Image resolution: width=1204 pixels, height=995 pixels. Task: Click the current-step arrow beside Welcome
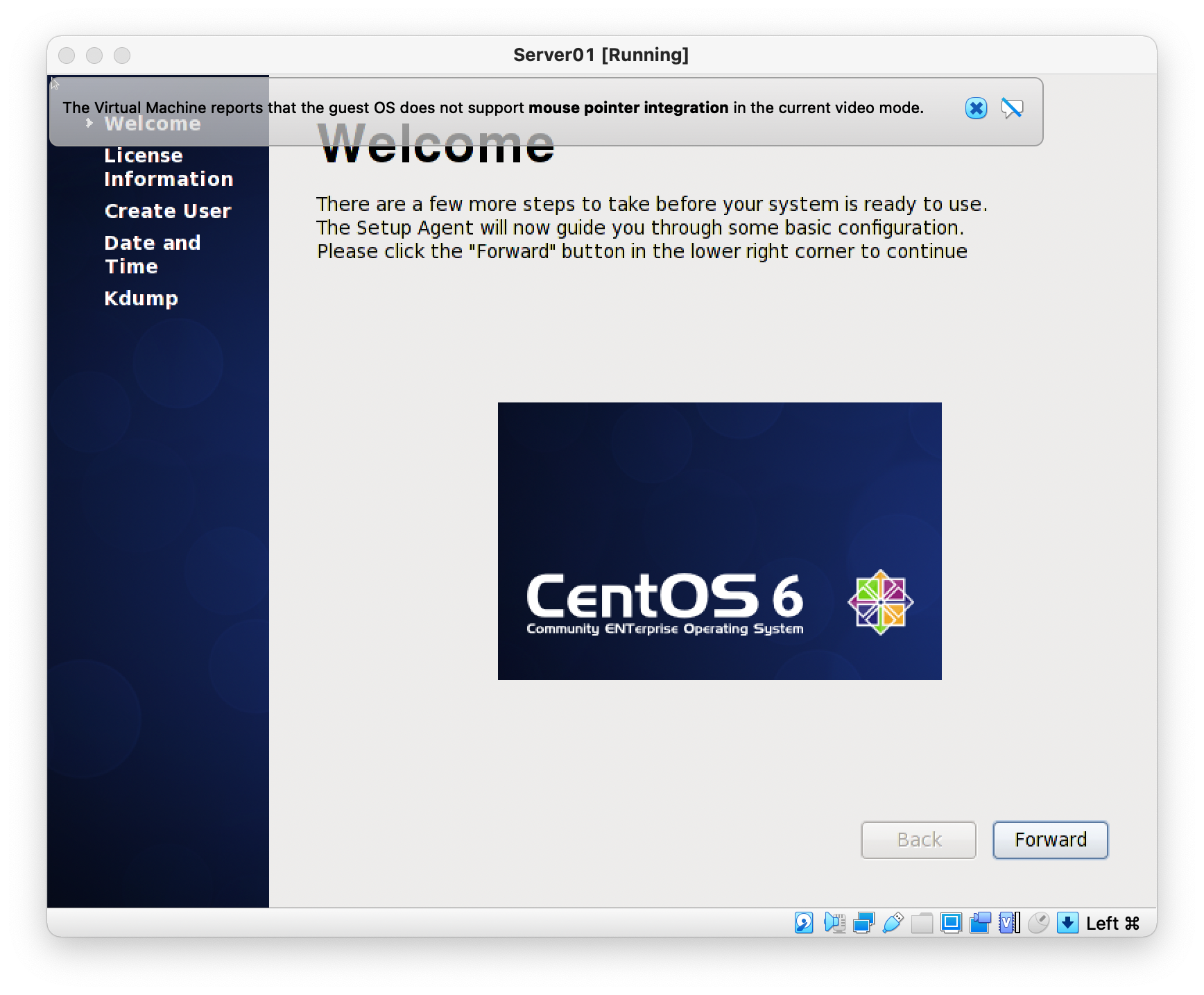[89, 123]
